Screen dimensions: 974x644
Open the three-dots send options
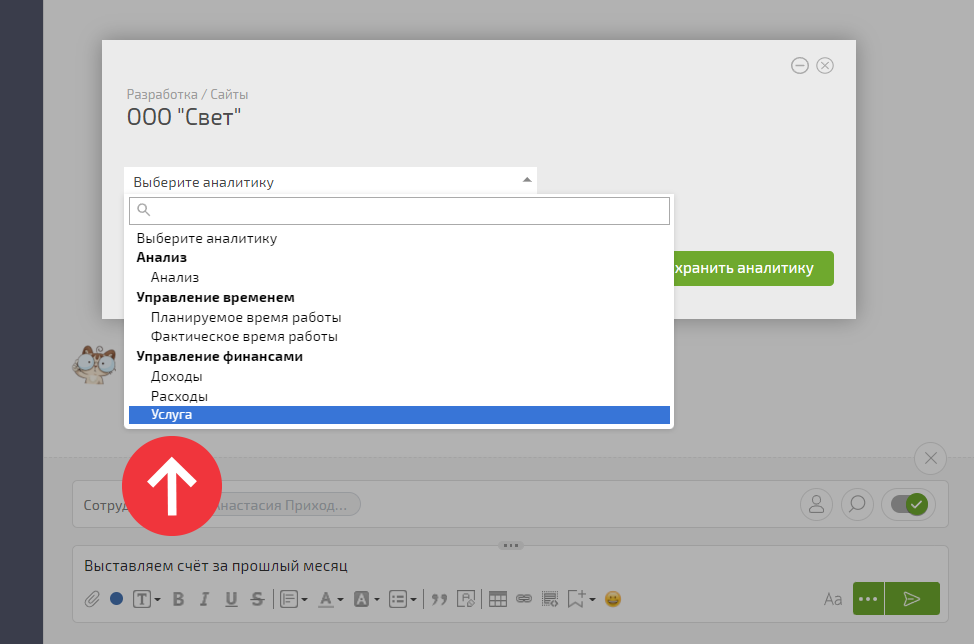(x=868, y=599)
